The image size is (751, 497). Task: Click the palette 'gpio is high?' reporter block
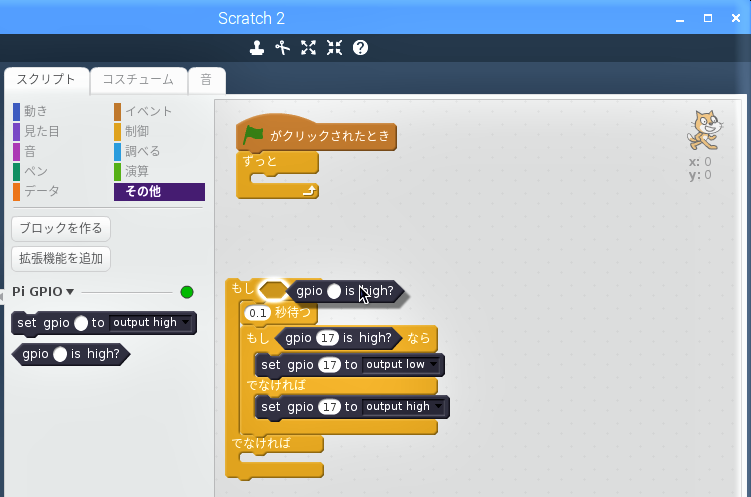[x=70, y=354]
